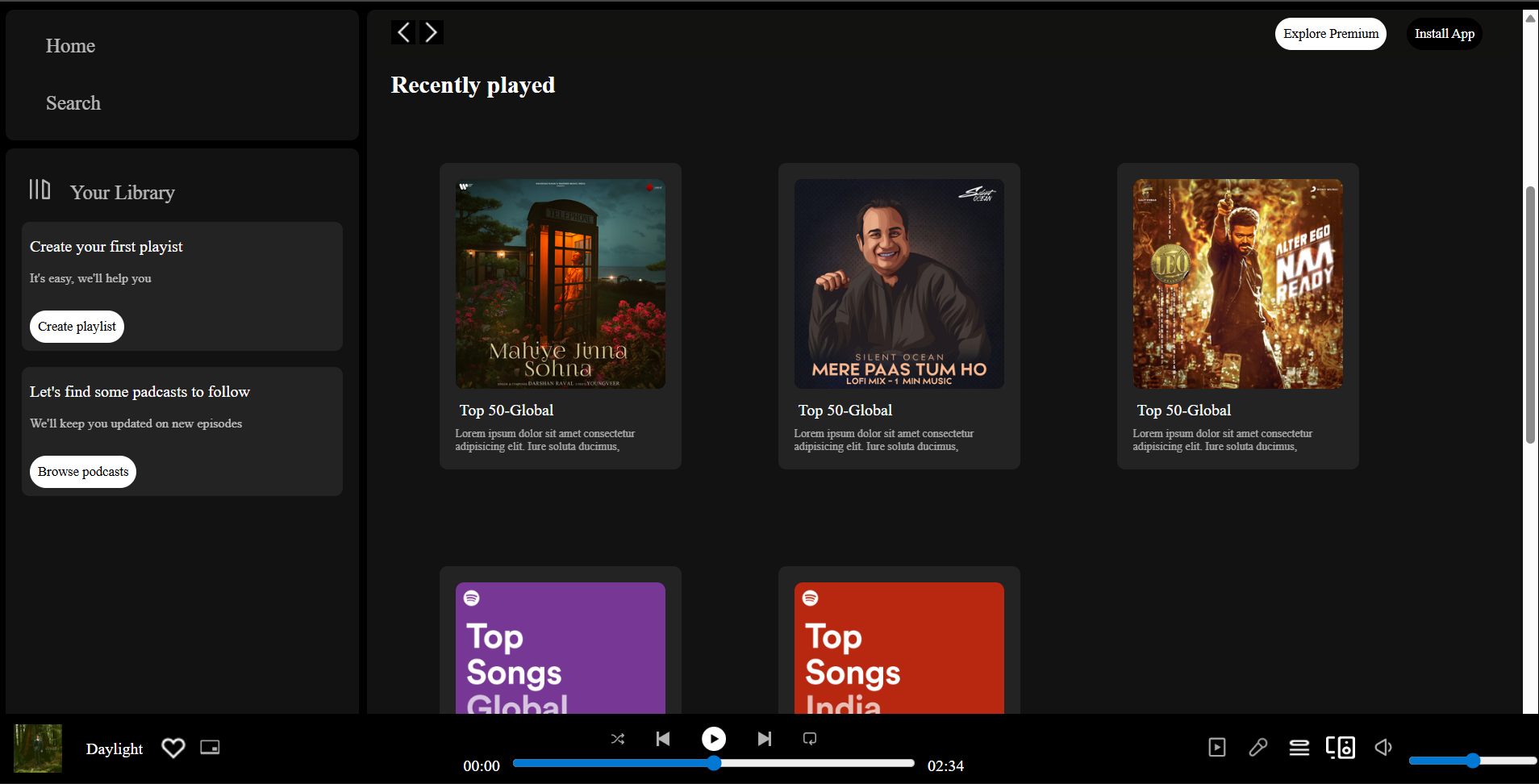Image resolution: width=1539 pixels, height=784 pixels.
Task: Open the play queue
Action: pos(1299,748)
